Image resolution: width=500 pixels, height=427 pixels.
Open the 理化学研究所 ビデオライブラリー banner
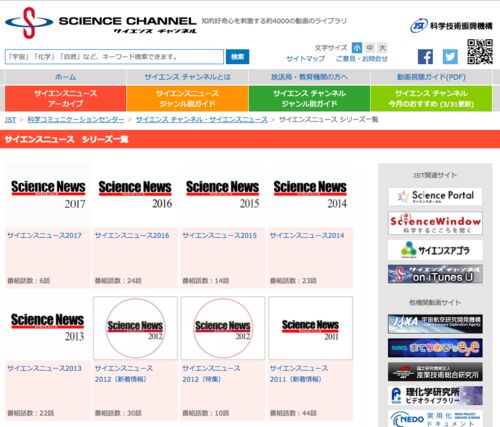(x=435, y=396)
